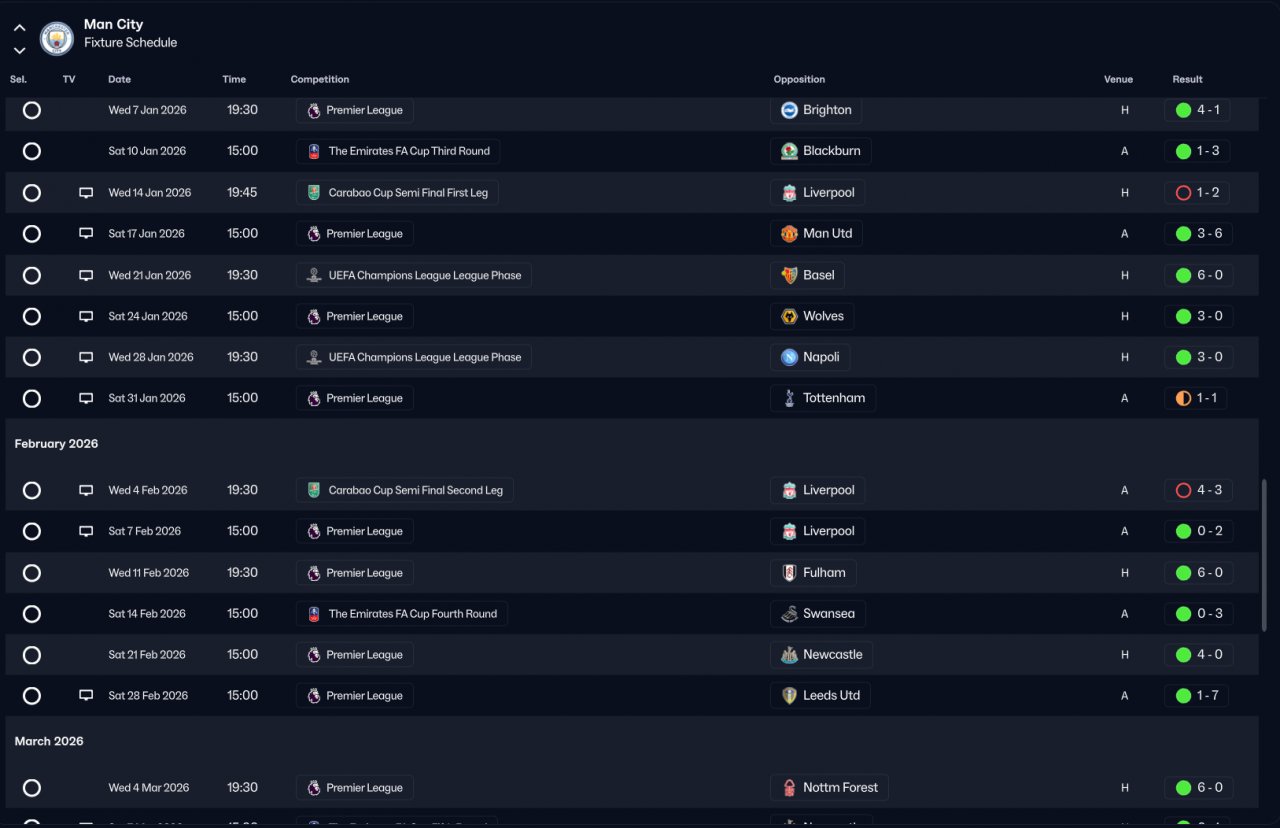
Task: Sort by the Opposition column header
Action: [799, 79]
